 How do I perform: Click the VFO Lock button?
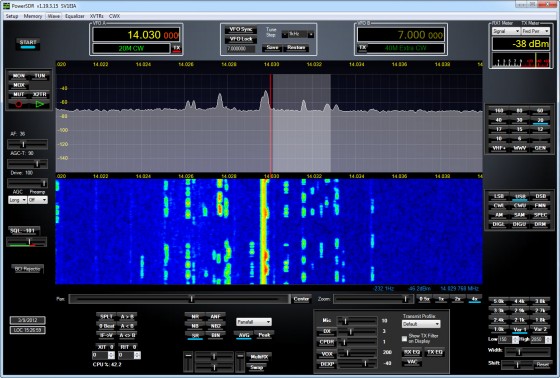pyautogui.click(x=241, y=39)
